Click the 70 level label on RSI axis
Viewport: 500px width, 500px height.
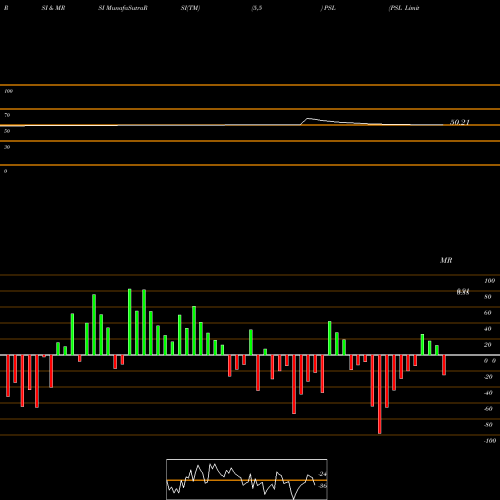click(x=7, y=115)
